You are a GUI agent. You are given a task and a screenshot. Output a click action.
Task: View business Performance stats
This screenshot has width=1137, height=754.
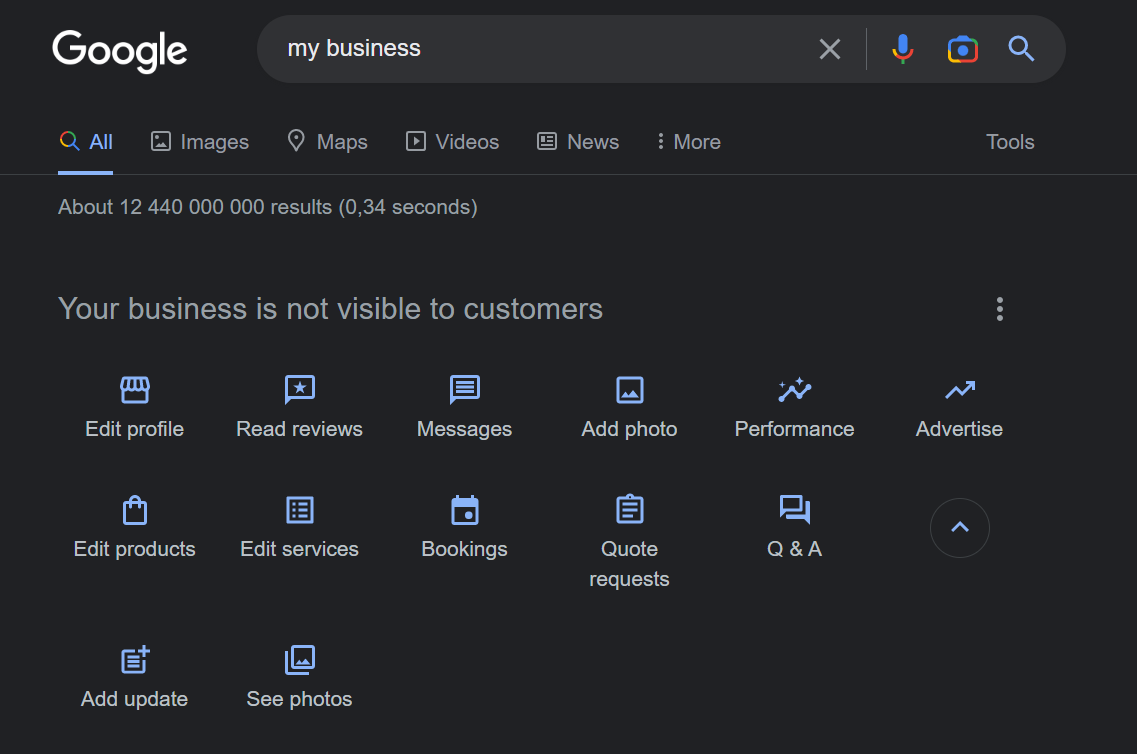(794, 405)
